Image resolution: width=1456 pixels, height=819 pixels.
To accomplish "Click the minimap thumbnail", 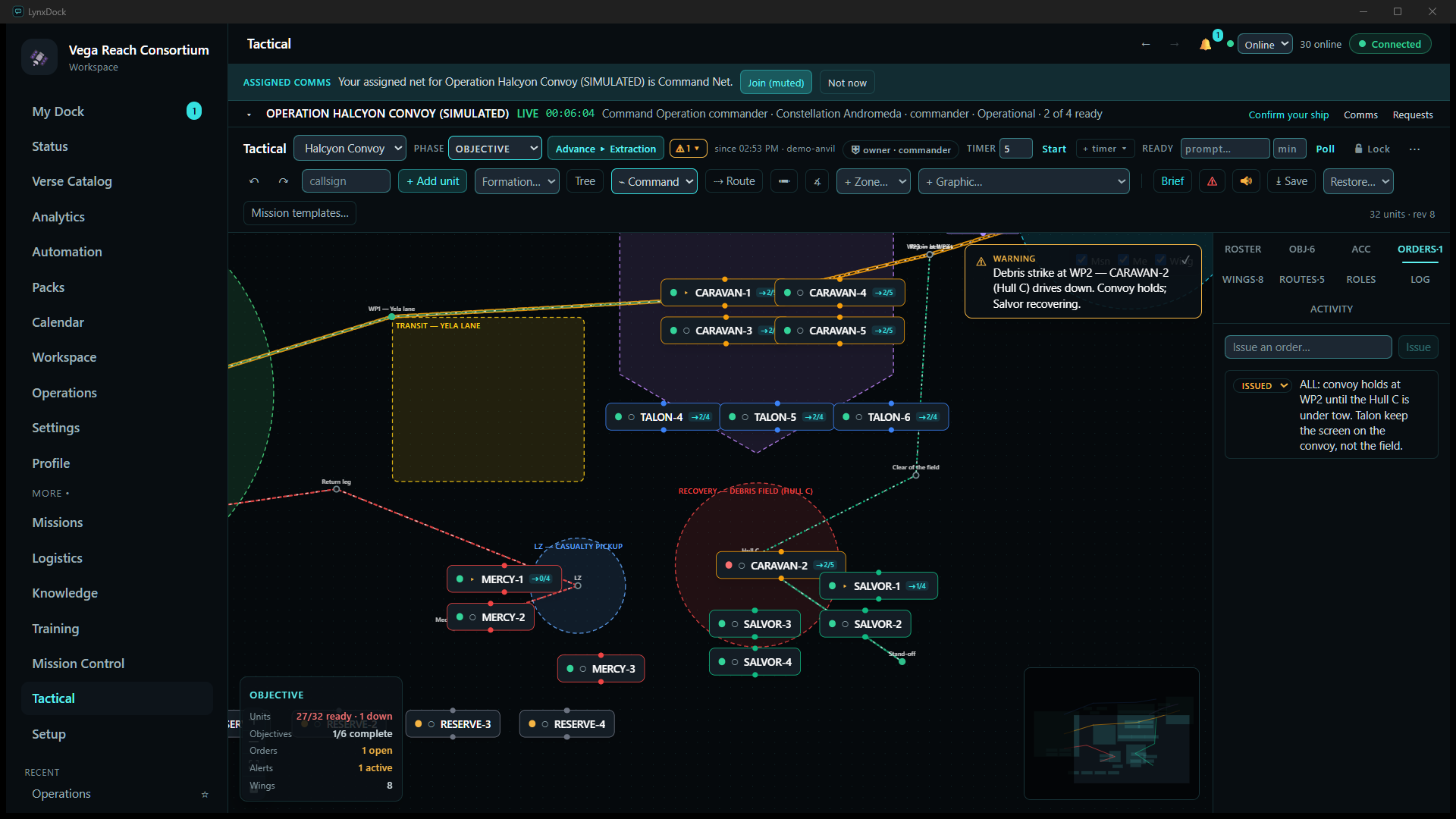I will [x=1112, y=733].
